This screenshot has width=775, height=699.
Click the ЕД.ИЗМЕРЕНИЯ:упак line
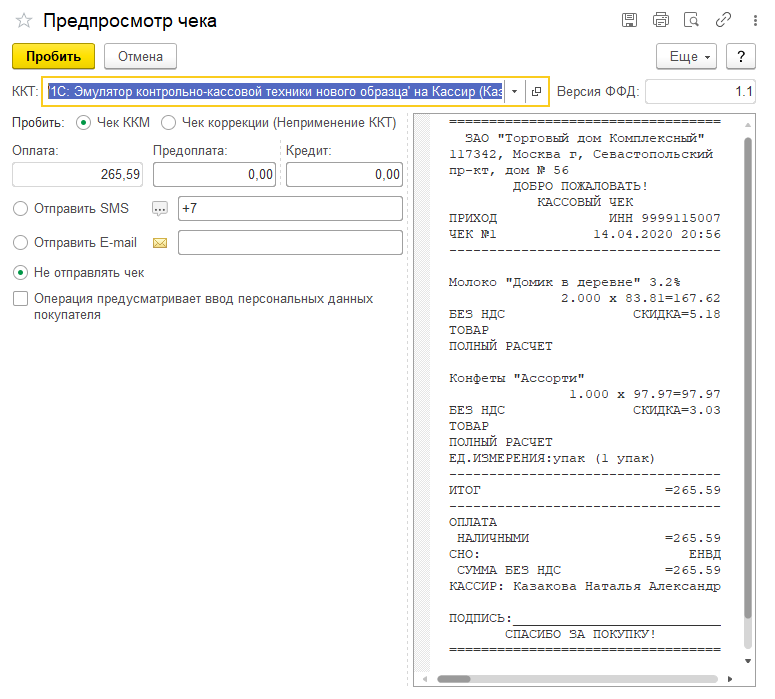(x=552, y=458)
